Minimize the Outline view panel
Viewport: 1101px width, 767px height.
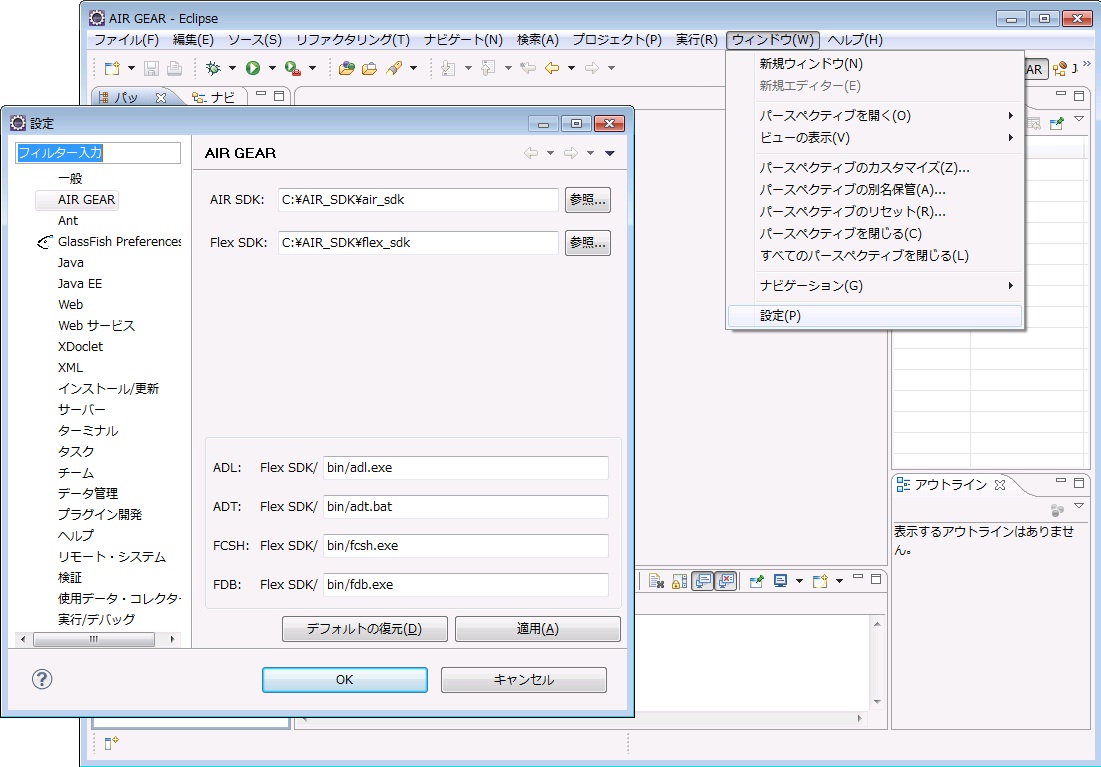click(1062, 482)
